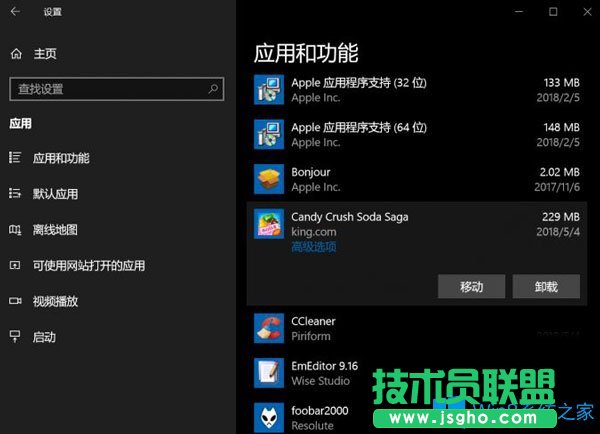
Task: Open the 视频播放 section
Action: click(x=55, y=301)
